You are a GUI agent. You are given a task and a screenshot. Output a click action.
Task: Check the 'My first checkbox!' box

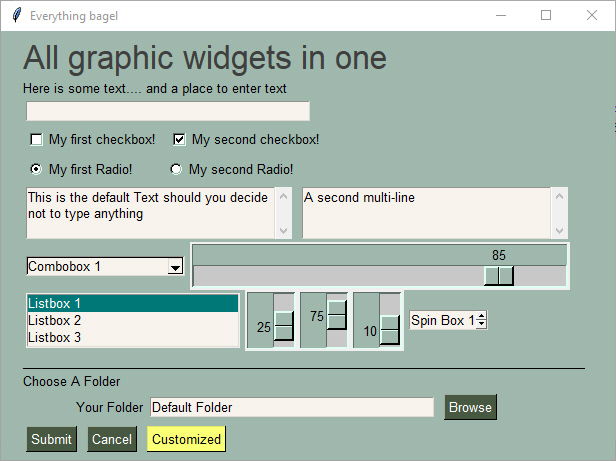coord(37,140)
